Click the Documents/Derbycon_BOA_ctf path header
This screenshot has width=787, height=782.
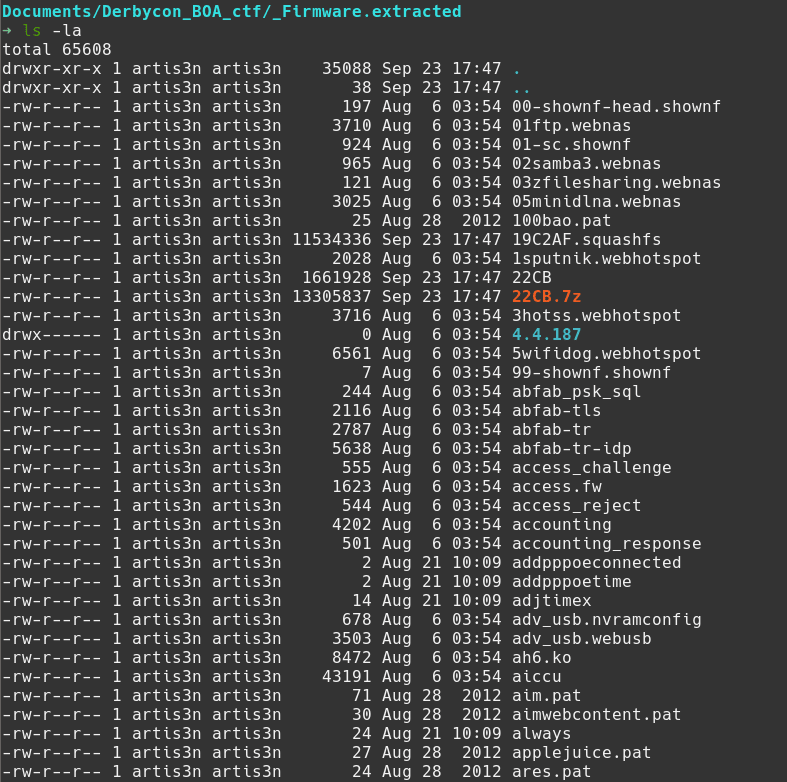(x=232, y=12)
